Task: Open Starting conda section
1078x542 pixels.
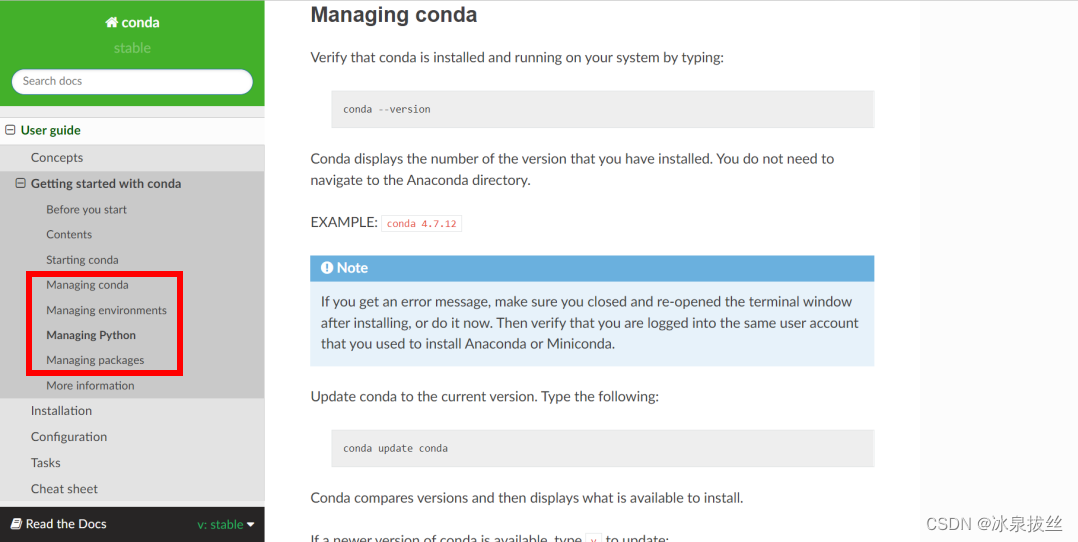Action: (x=82, y=260)
